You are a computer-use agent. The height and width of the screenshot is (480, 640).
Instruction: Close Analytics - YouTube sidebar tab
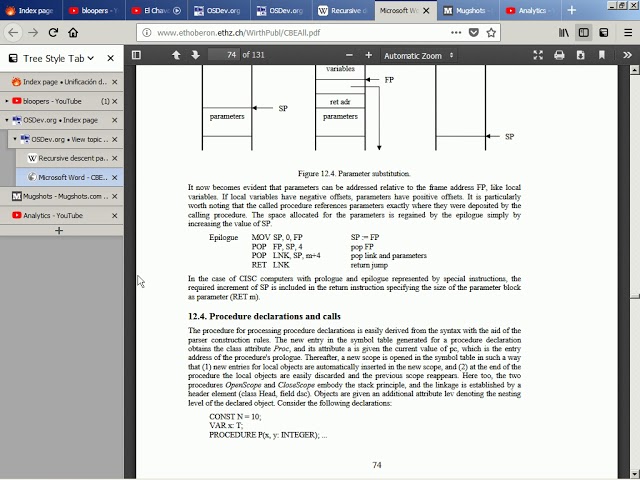(115, 216)
